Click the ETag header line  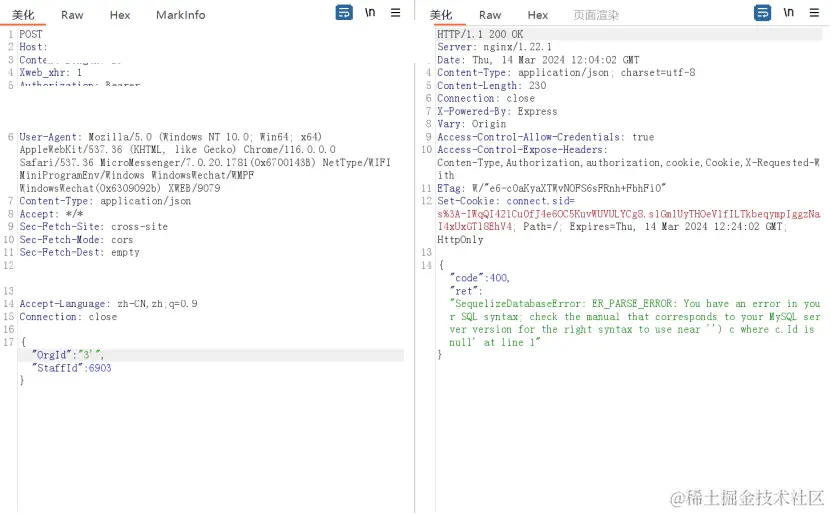pyautogui.click(x=551, y=188)
